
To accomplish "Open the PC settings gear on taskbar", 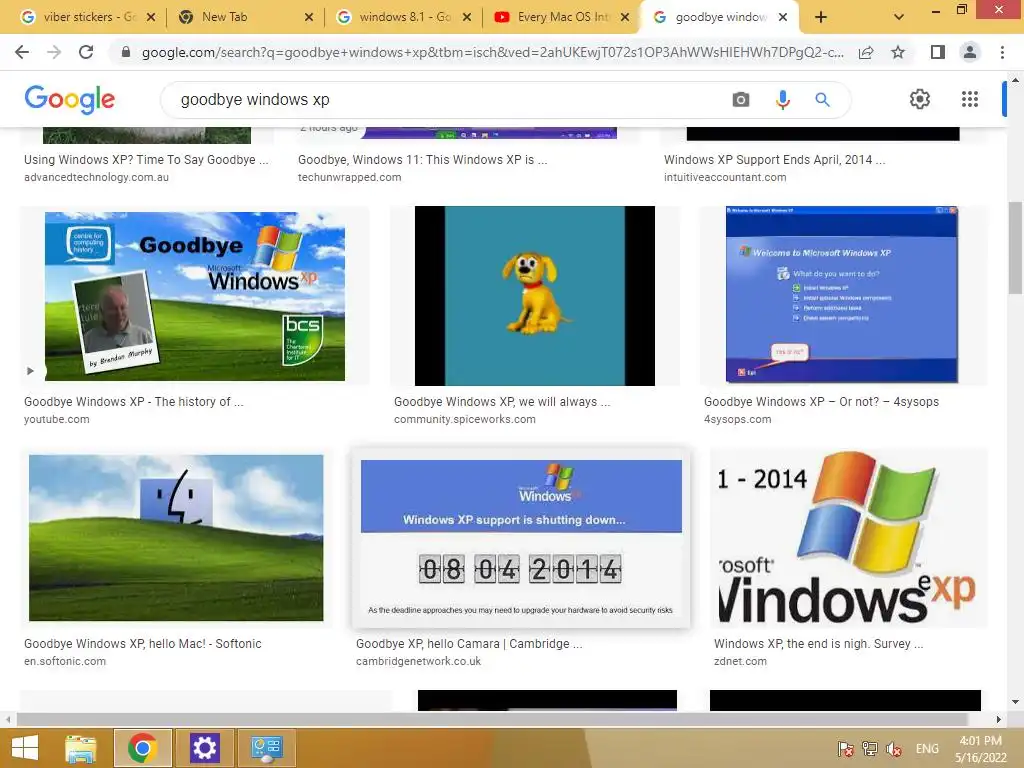I will click(x=204, y=748).
